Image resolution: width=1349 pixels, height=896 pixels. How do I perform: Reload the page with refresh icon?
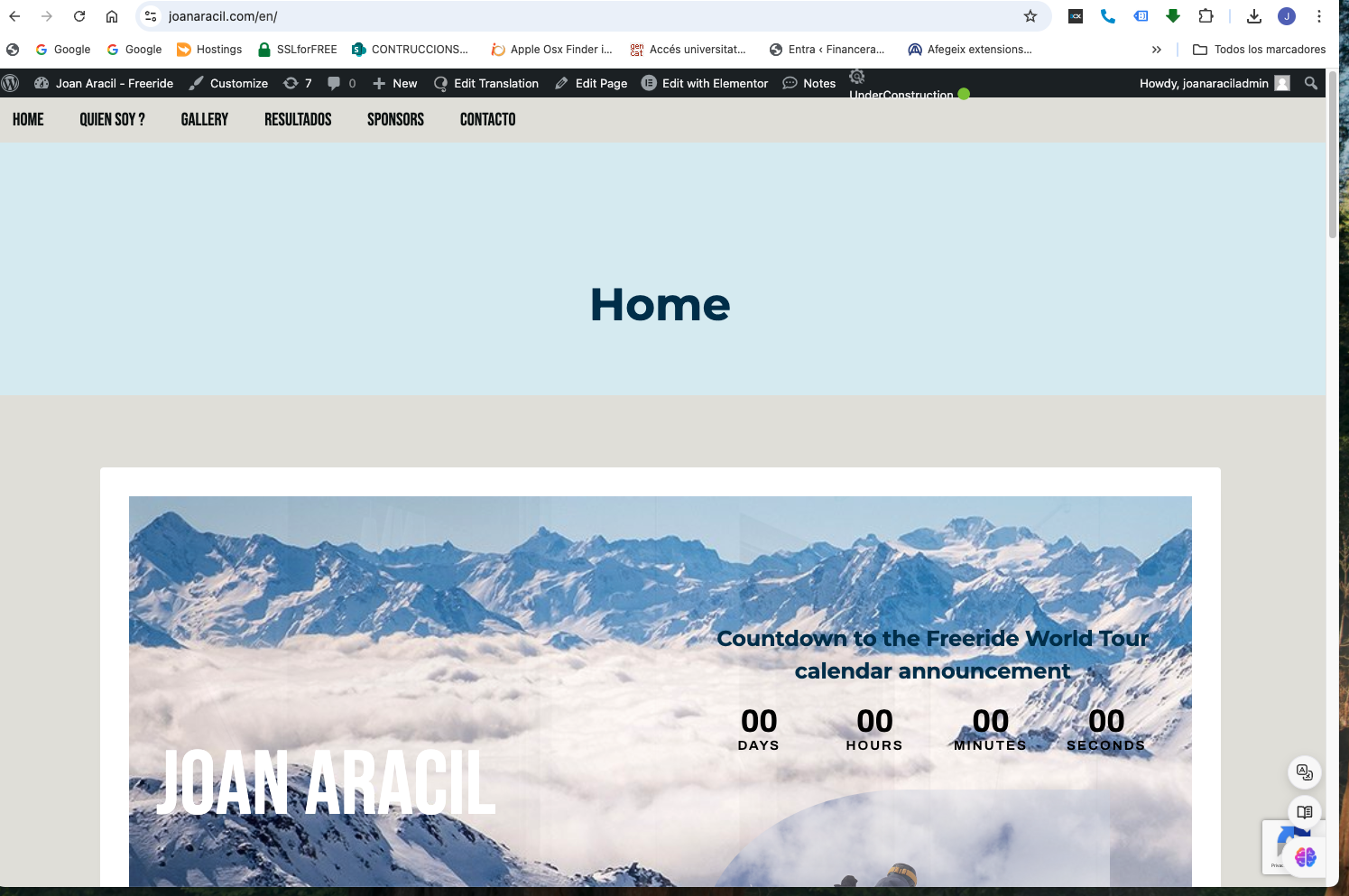[79, 16]
